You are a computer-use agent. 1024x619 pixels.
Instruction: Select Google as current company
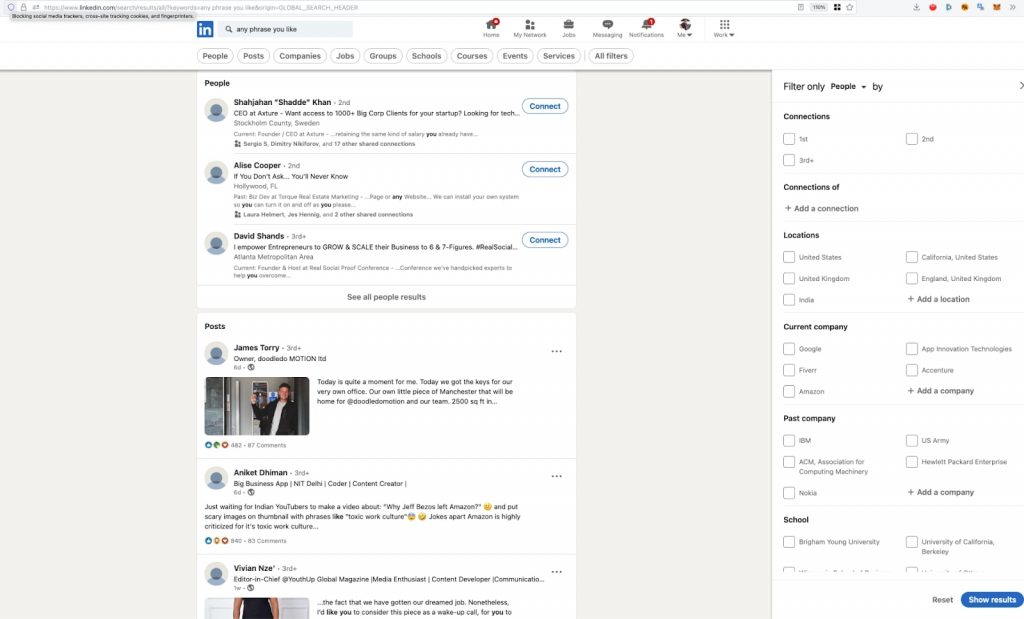pyautogui.click(x=789, y=349)
